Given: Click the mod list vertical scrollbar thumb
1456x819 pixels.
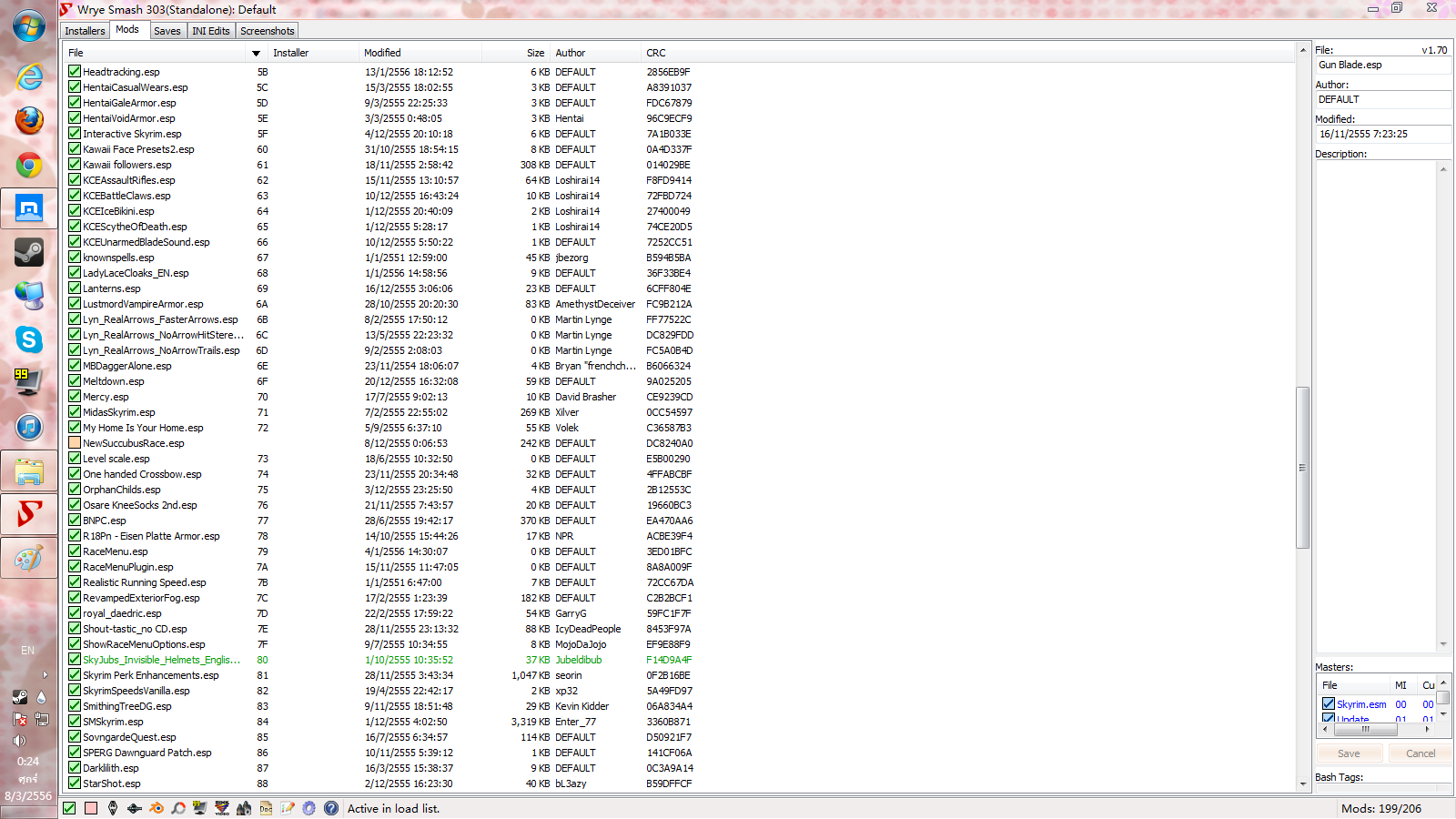Looking at the screenshot, I should click(x=1302, y=468).
